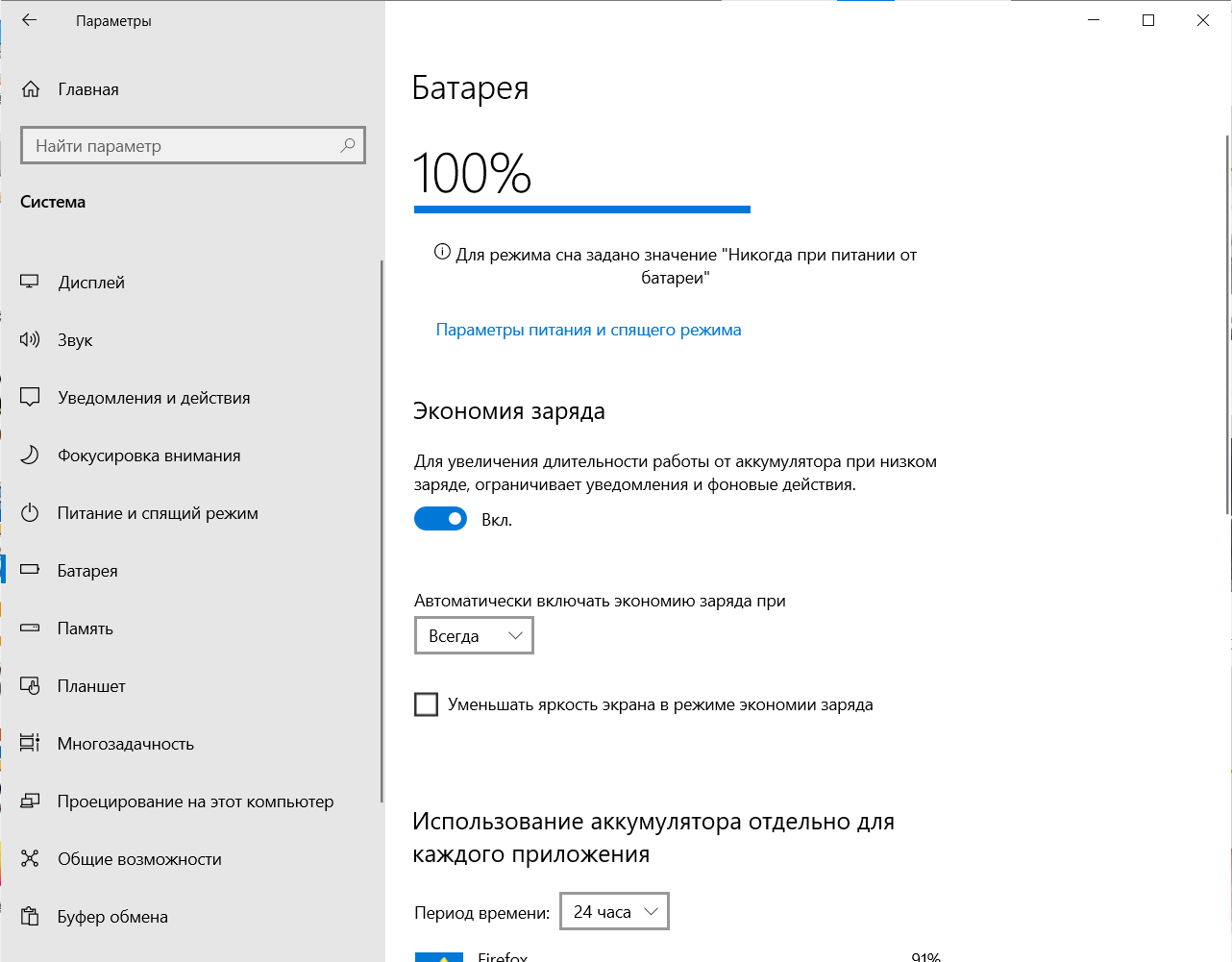The width and height of the screenshot is (1232, 962).
Task: Open Память settings page
Action: [x=190, y=628]
